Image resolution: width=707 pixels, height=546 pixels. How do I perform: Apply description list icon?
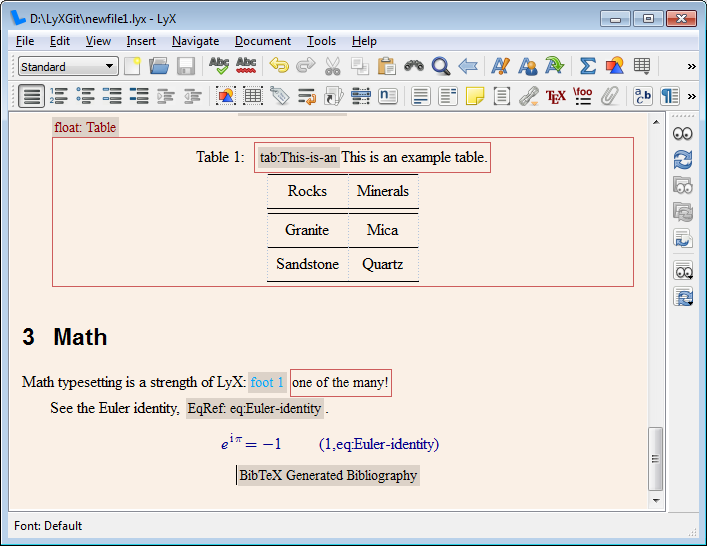coord(139,96)
